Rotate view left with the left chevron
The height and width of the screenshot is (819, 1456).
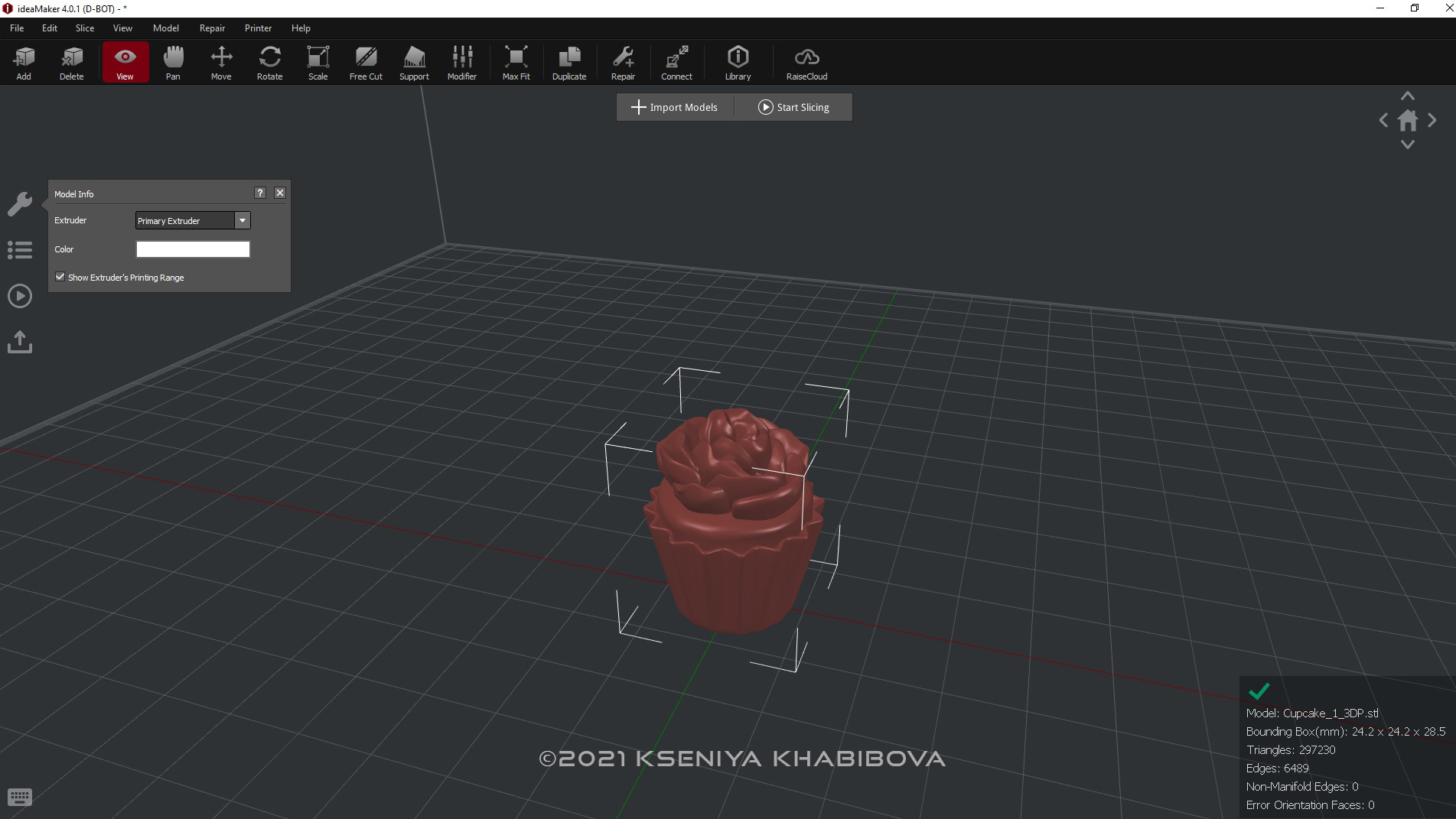click(1383, 120)
